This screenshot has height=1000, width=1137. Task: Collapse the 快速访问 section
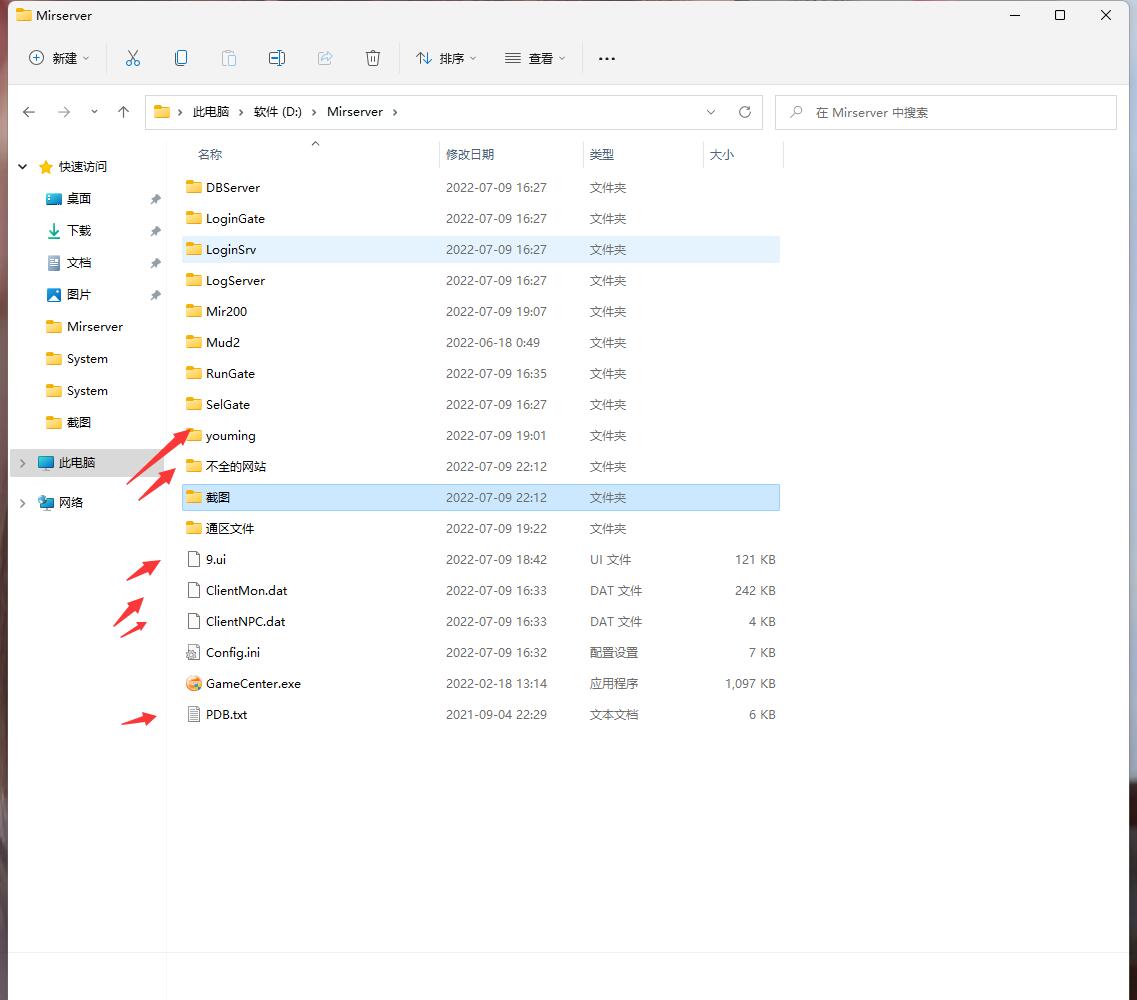[23, 167]
